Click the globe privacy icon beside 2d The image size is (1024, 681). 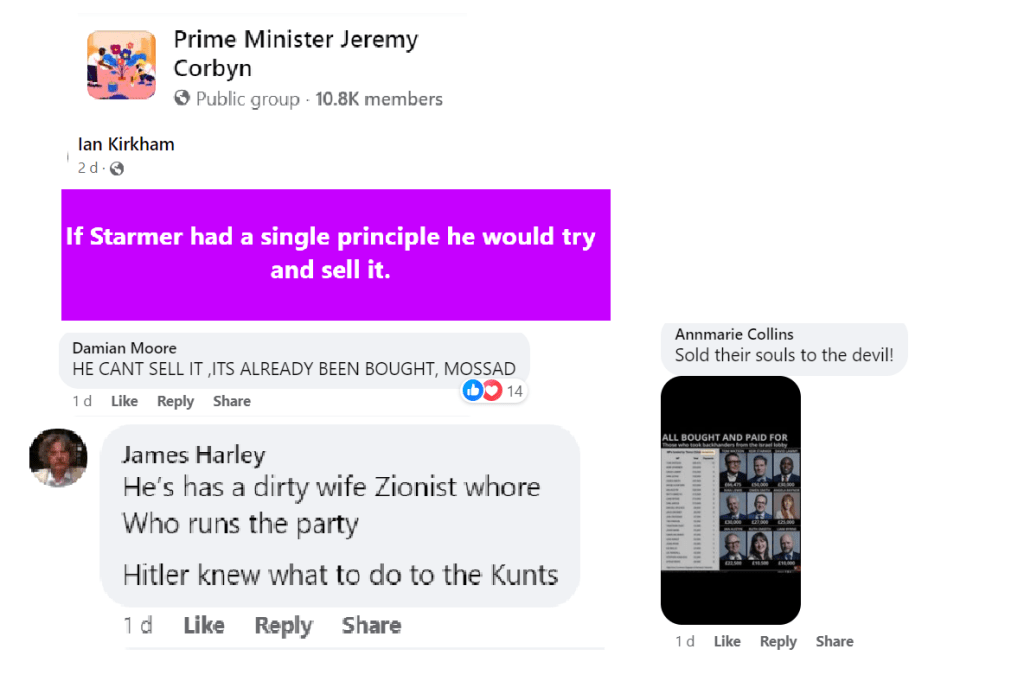(x=116, y=169)
